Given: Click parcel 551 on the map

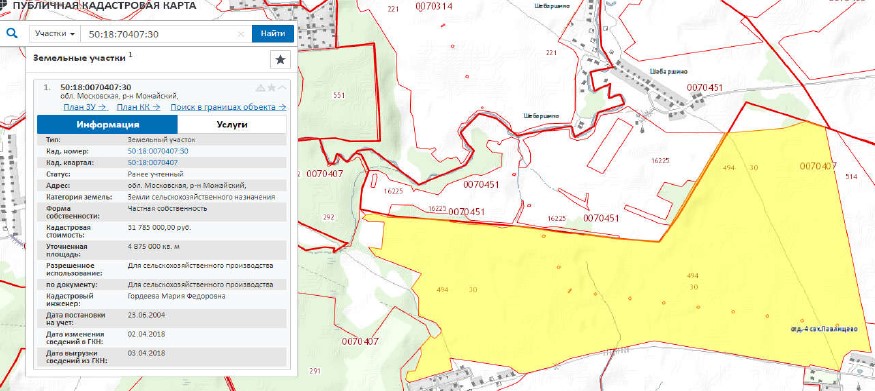Looking at the screenshot, I should [338, 95].
